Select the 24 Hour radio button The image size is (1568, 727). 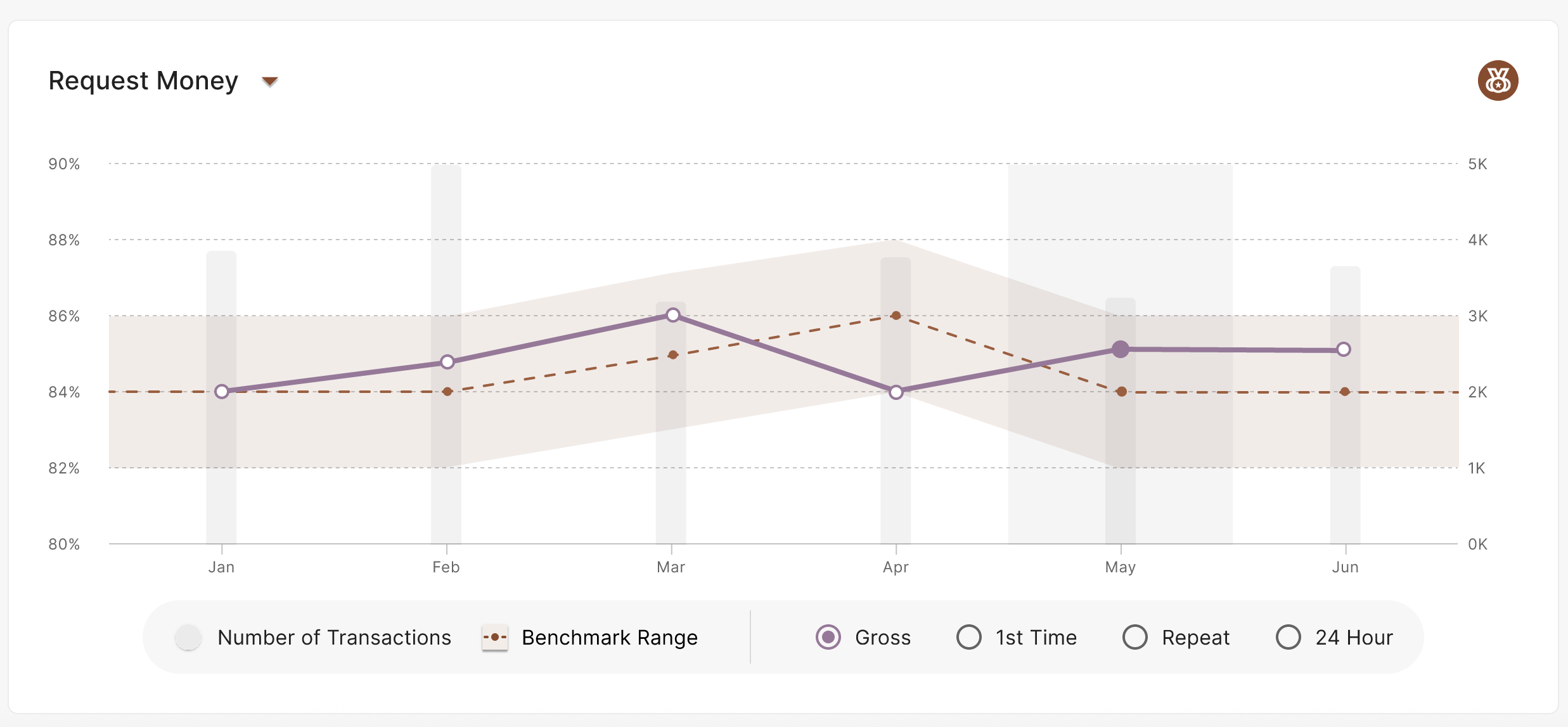pyautogui.click(x=1288, y=638)
